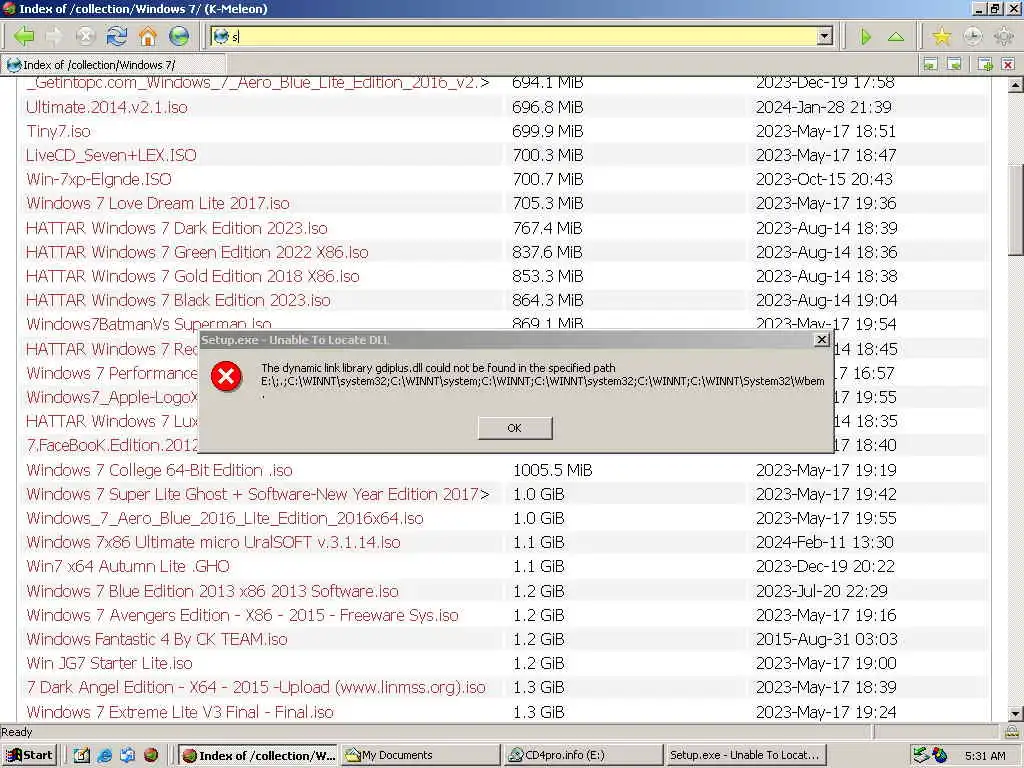Click the 767.4 MiB size value
1024x768 pixels.
[x=547, y=228]
